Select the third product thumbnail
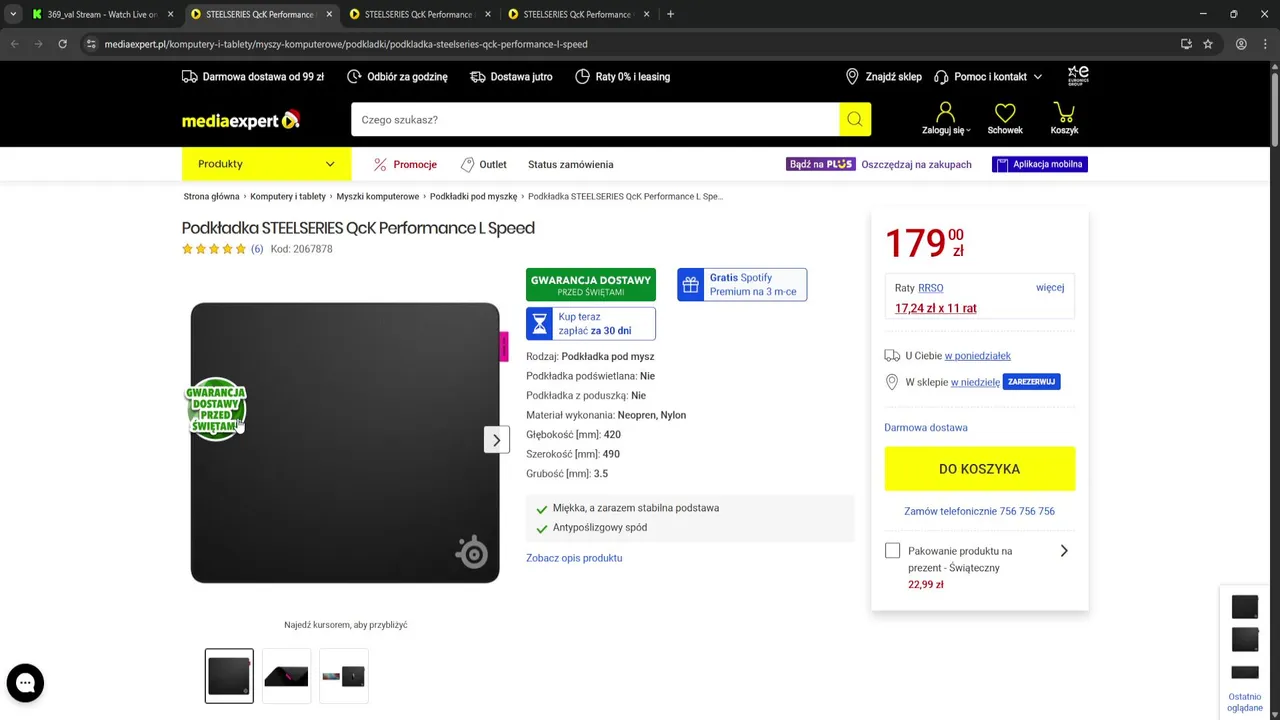Screen dimensions: 1280x720 click(344, 675)
